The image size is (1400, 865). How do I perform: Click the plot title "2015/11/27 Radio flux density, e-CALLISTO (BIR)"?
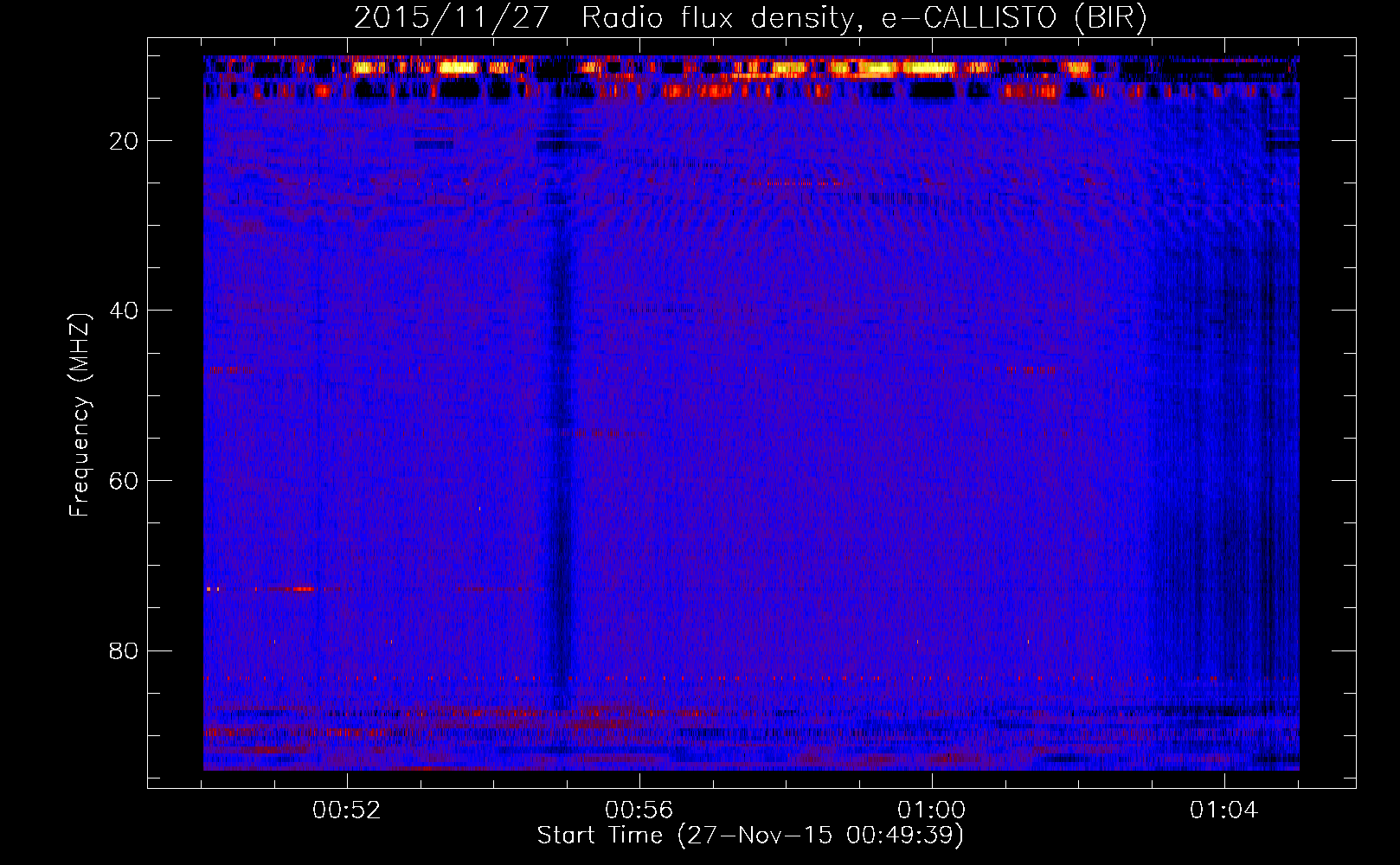(750, 17)
